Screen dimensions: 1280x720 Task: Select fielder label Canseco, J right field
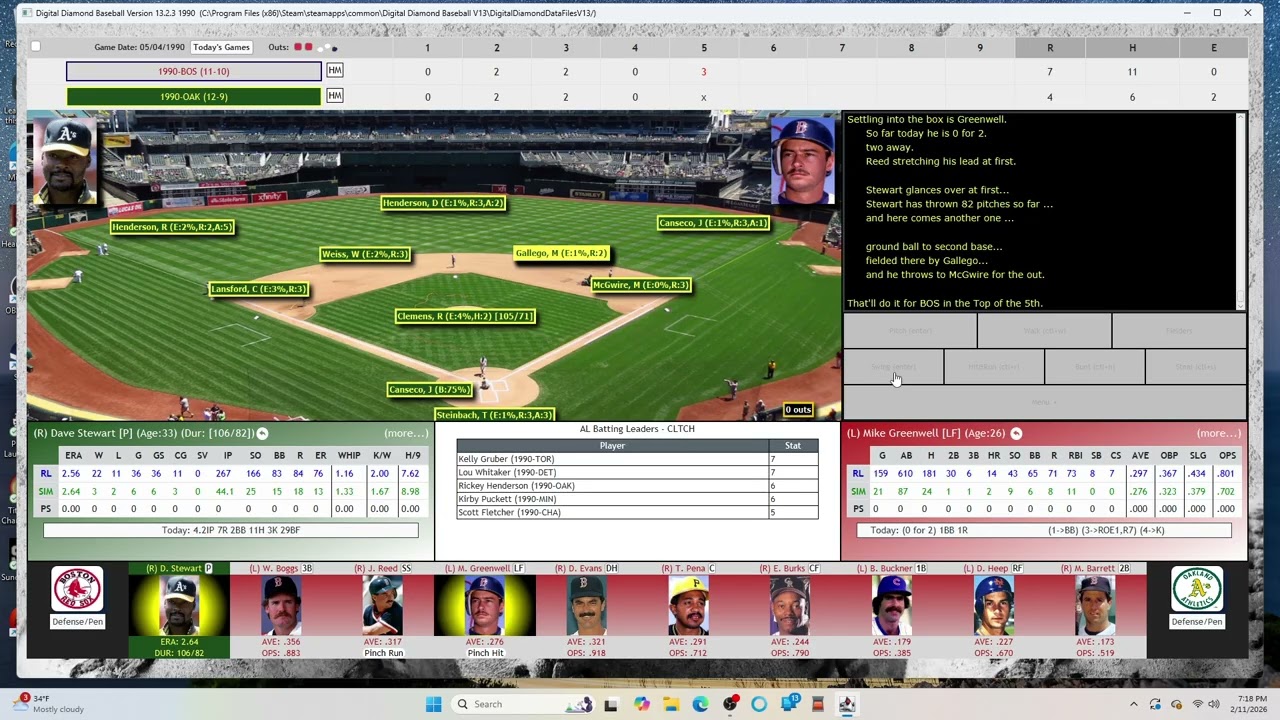click(x=713, y=223)
